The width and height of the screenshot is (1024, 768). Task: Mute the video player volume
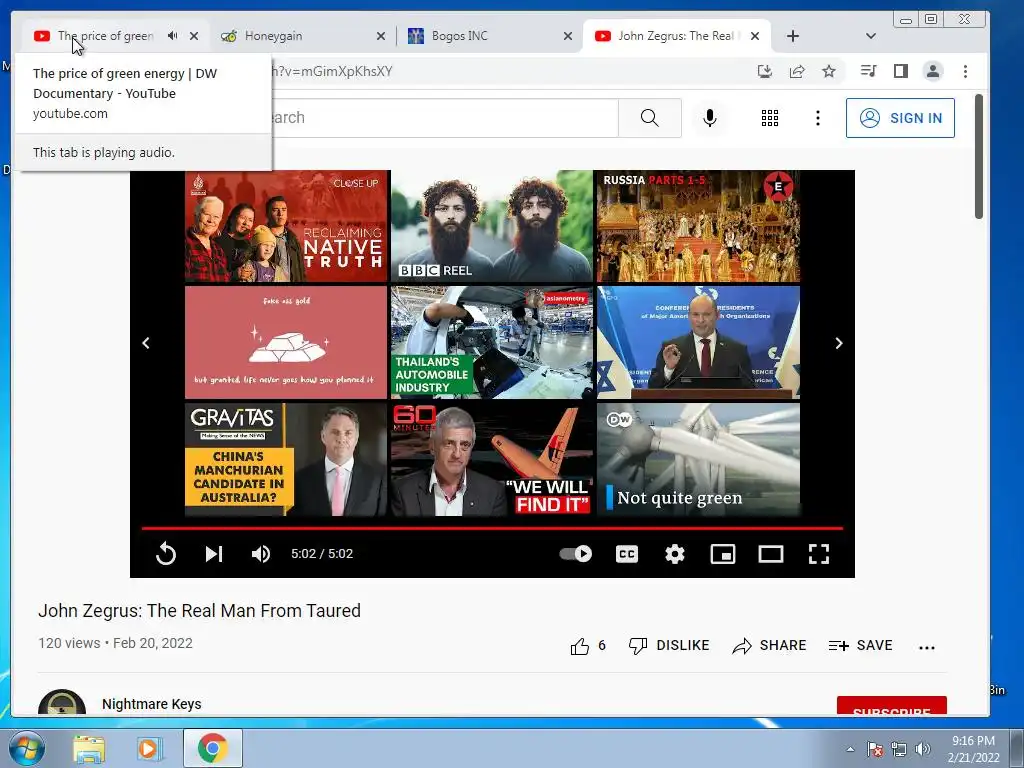click(261, 554)
